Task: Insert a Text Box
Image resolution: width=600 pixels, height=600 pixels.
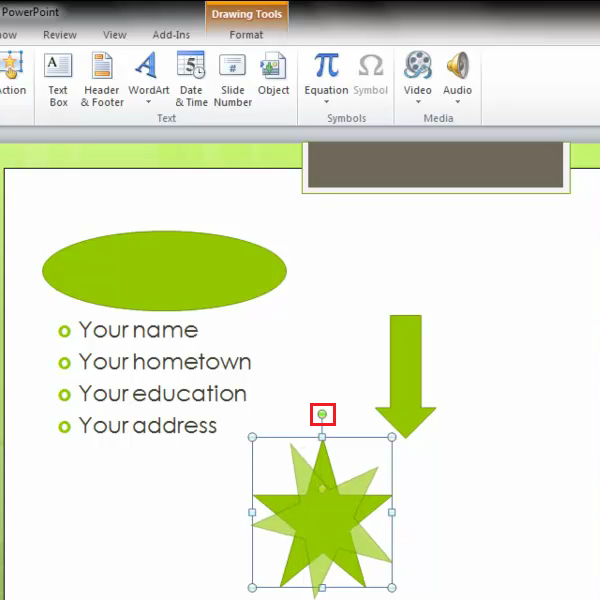Action: click(x=58, y=80)
